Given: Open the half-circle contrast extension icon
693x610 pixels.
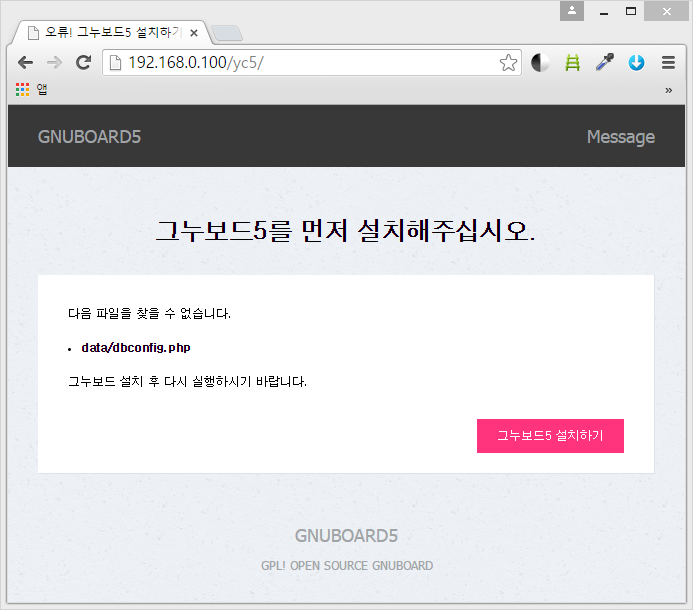Looking at the screenshot, I should [x=540, y=63].
